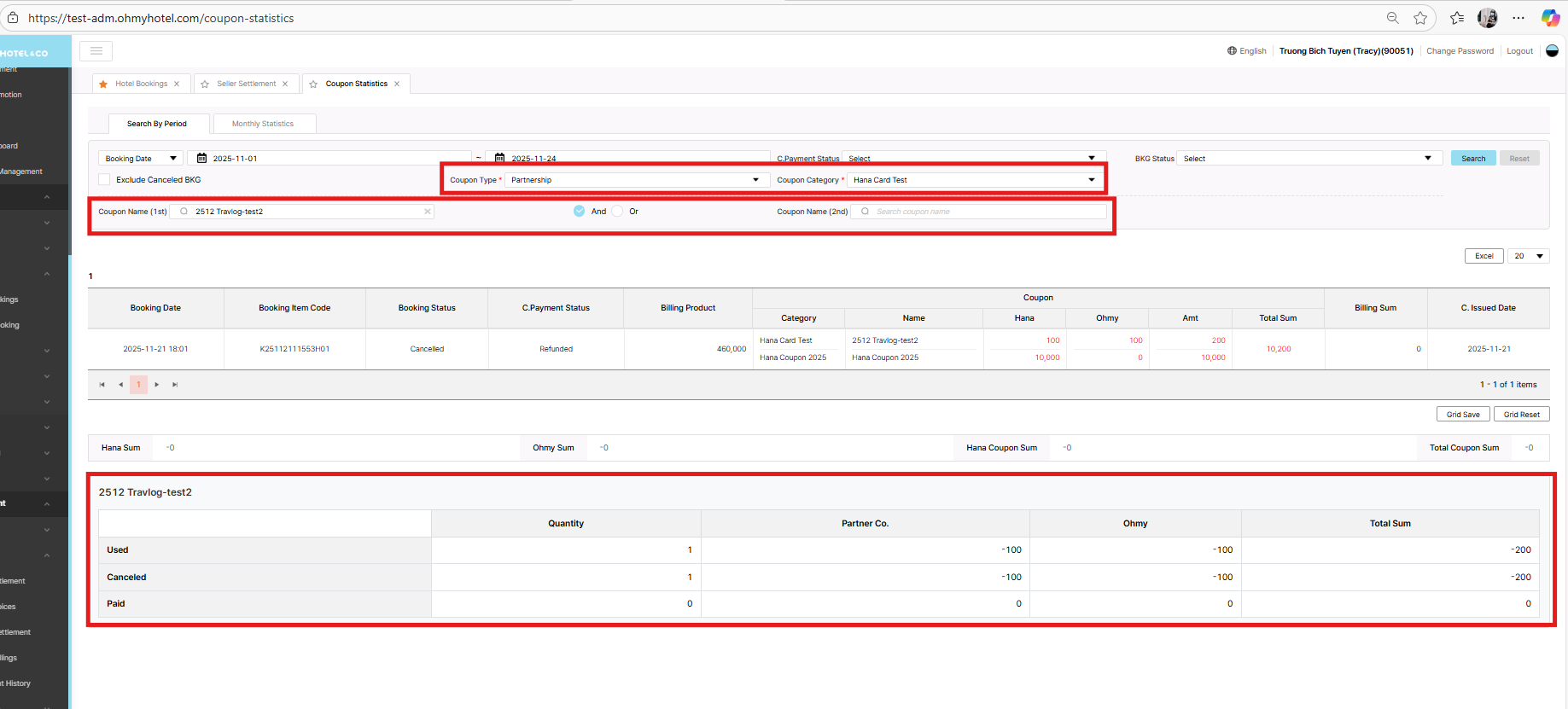Image resolution: width=1568 pixels, height=709 pixels.
Task: Clear the Coupon Name (1st) field
Action: tap(428, 212)
